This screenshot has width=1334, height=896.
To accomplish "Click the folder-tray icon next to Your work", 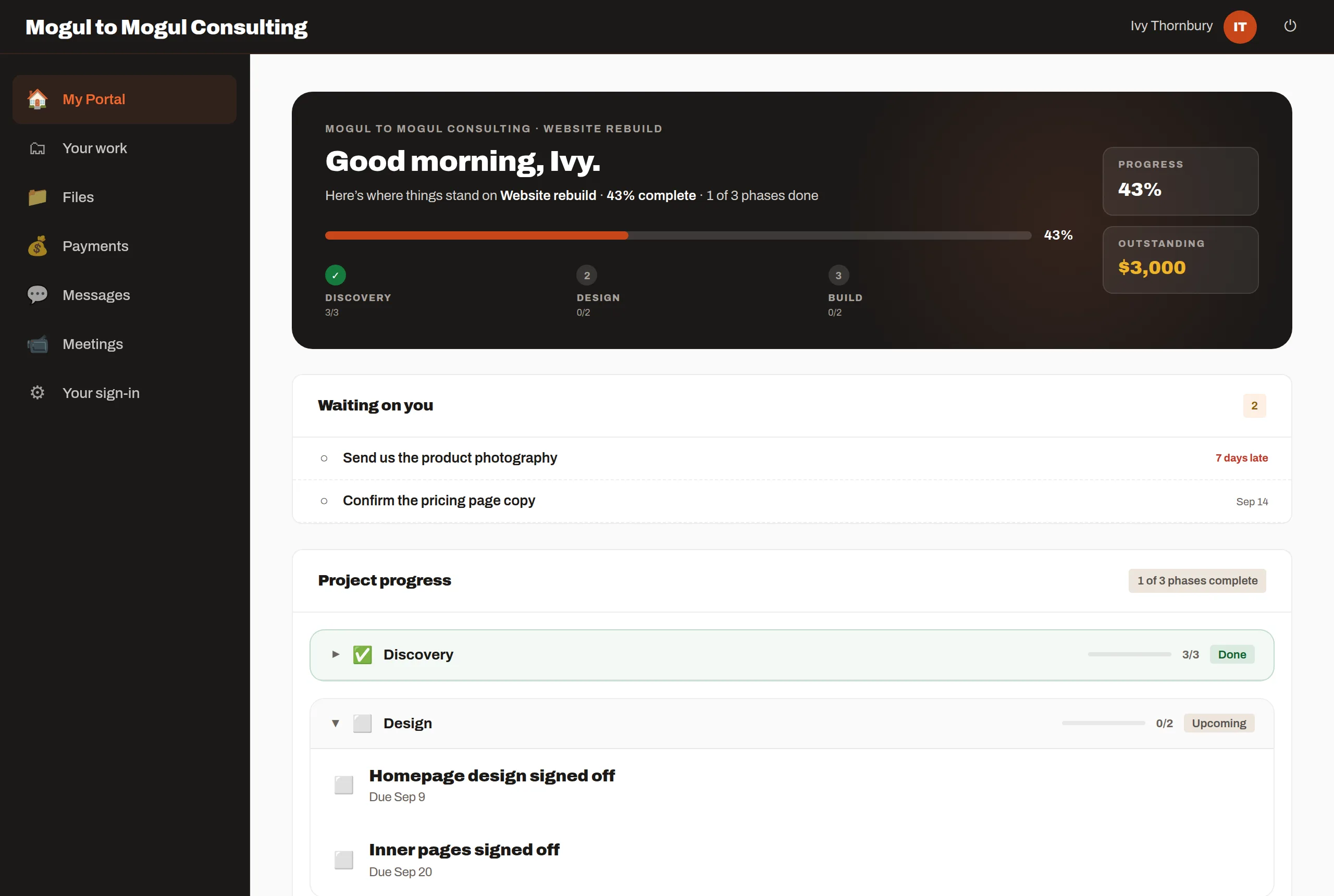I will (37, 148).
